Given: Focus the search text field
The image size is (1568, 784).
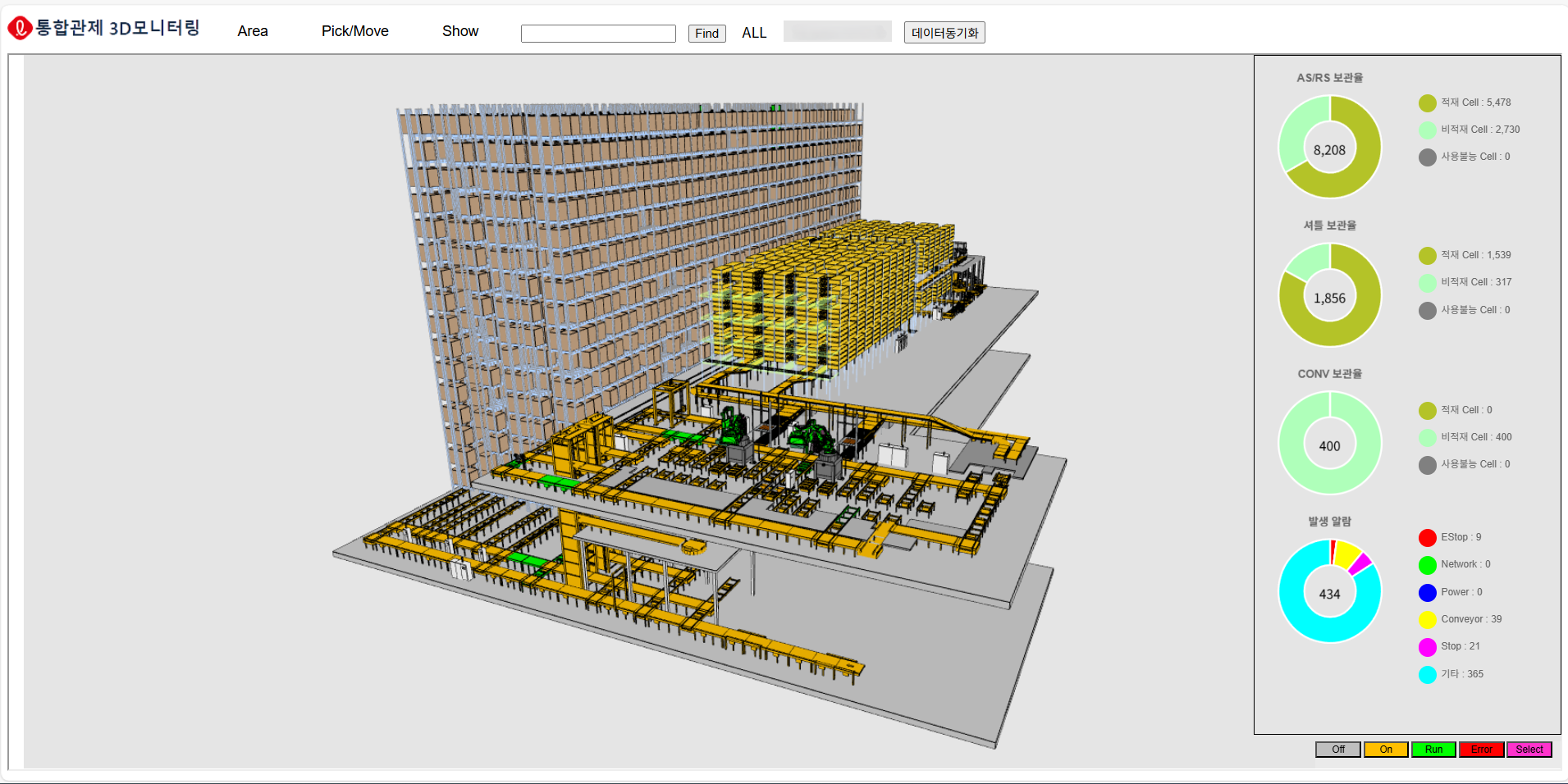Looking at the screenshot, I should (x=598, y=33).
